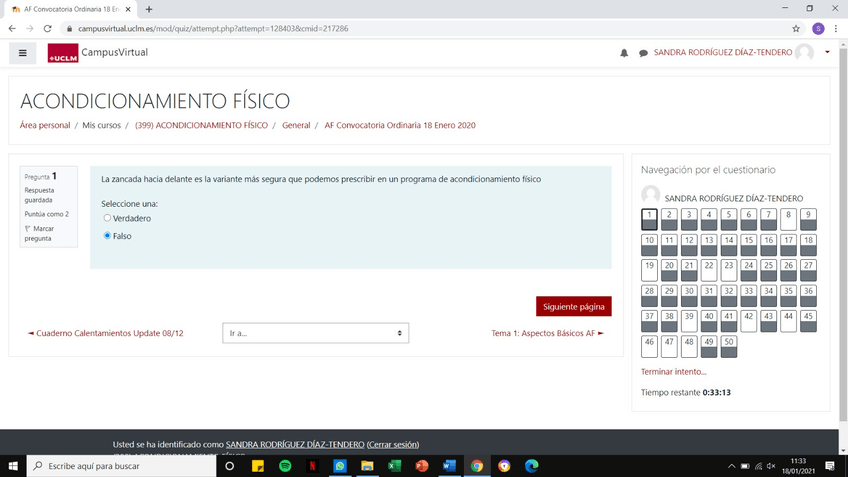Jump to question 50 in navigation
848x477 pixels.
point(729,347)
